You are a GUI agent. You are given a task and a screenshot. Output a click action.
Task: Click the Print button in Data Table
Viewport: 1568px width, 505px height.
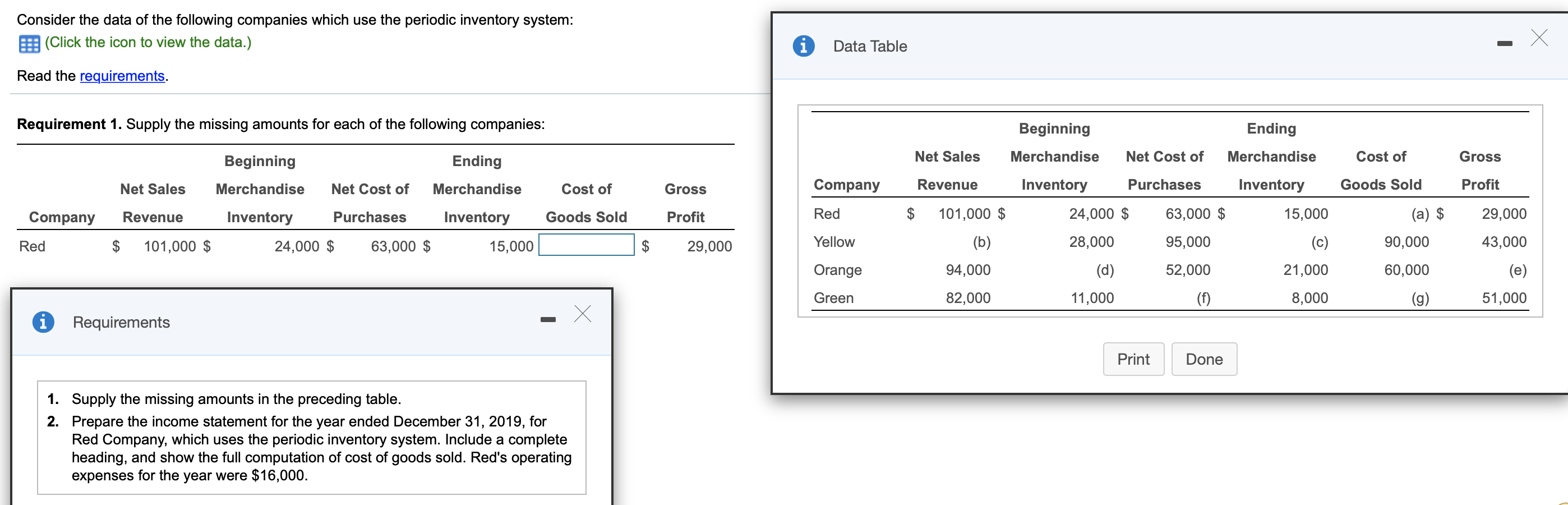pos(1133,359)
